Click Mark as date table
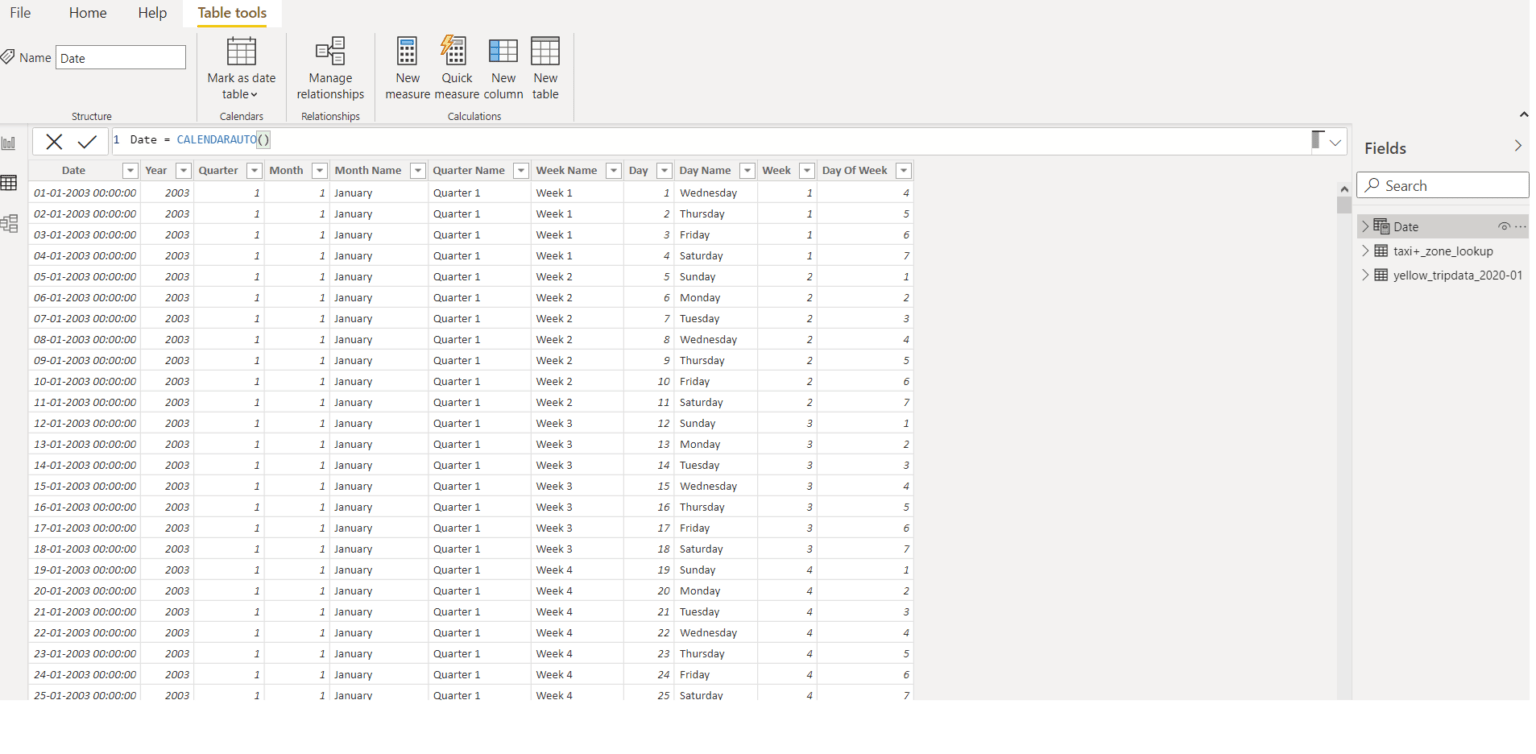1536x754 pixels. 241,66
